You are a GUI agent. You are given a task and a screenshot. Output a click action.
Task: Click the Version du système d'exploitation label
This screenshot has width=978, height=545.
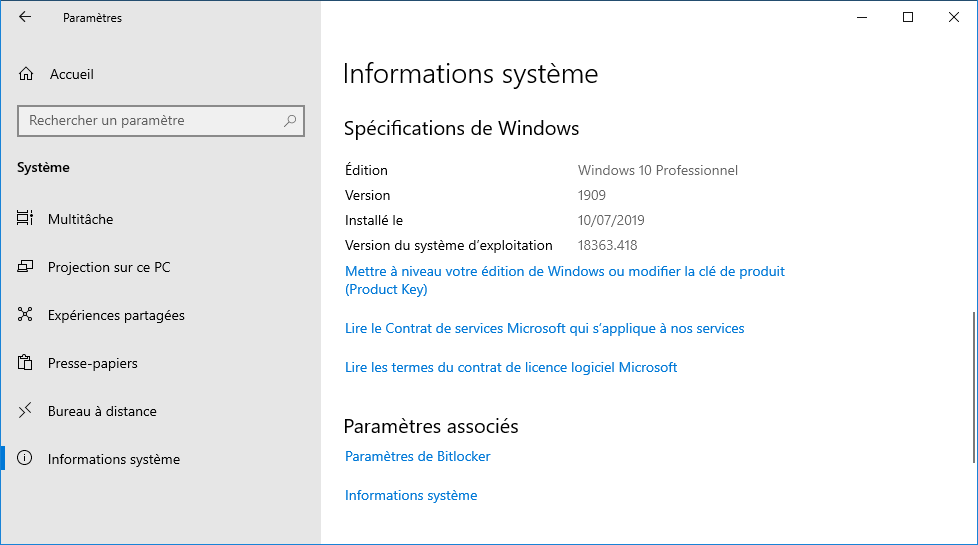point(448,246)
